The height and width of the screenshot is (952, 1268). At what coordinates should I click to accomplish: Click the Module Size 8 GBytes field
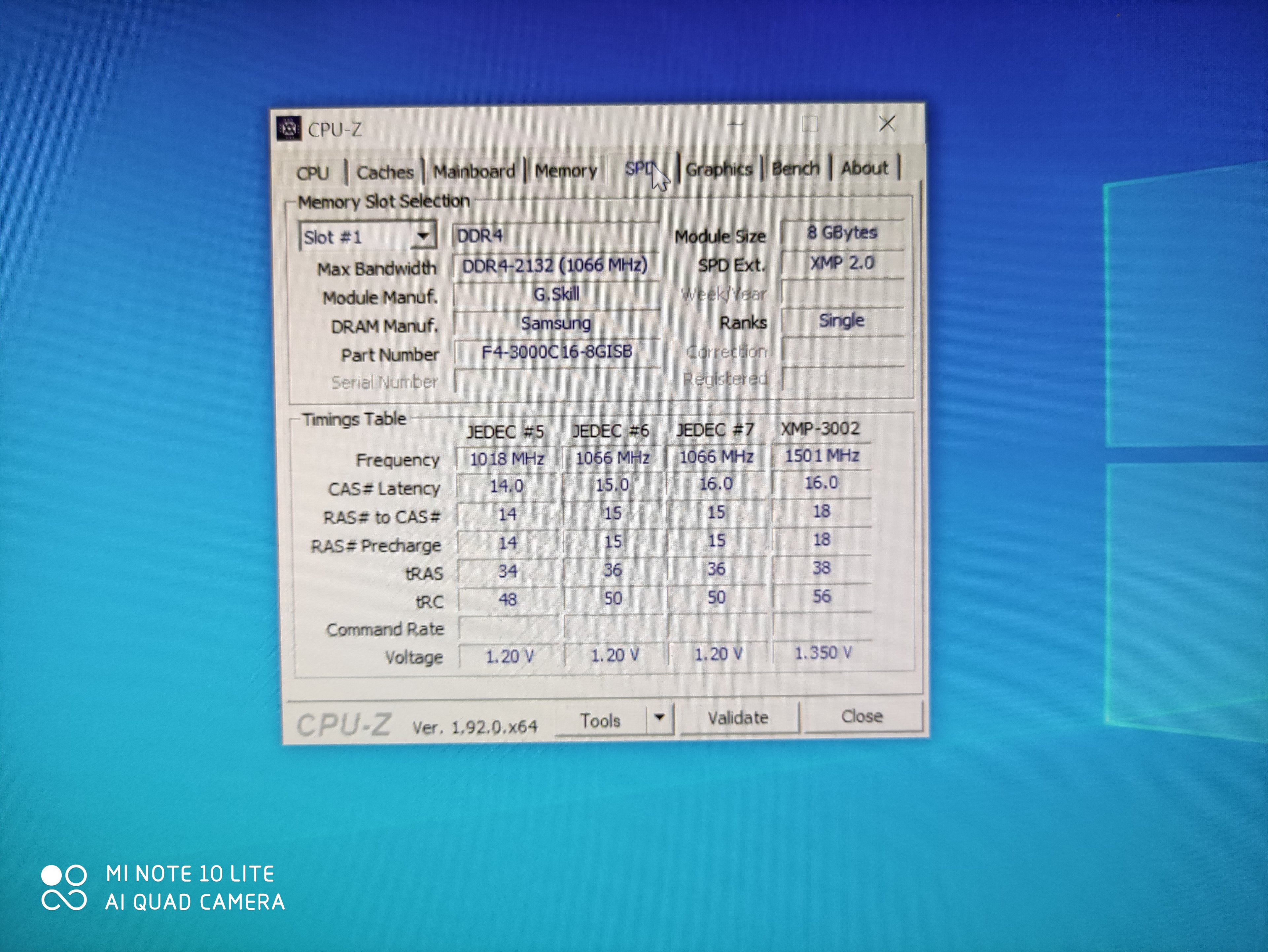point(841,233)
